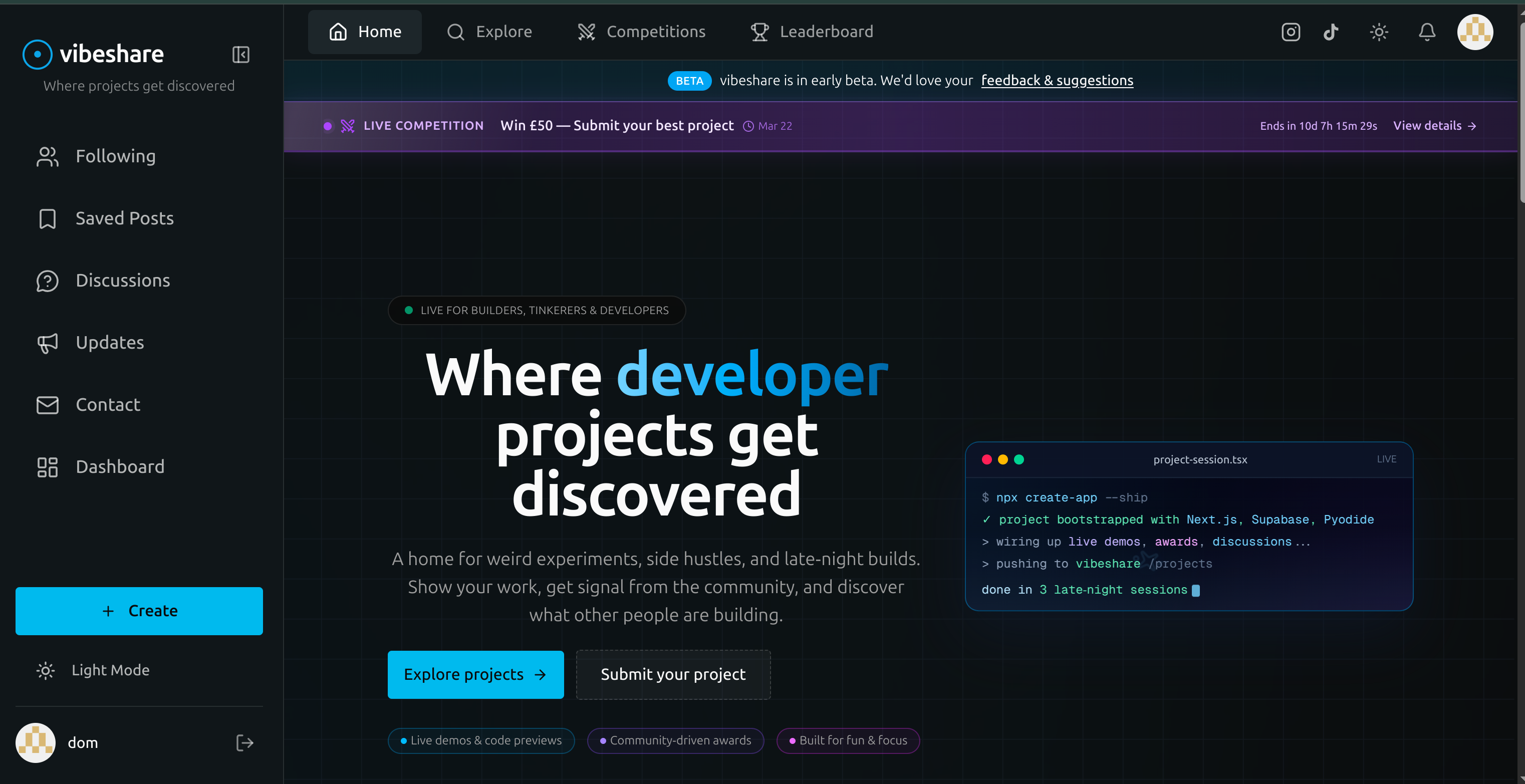
Task: Log out using the sign-out icon
Action: (244, 742)
